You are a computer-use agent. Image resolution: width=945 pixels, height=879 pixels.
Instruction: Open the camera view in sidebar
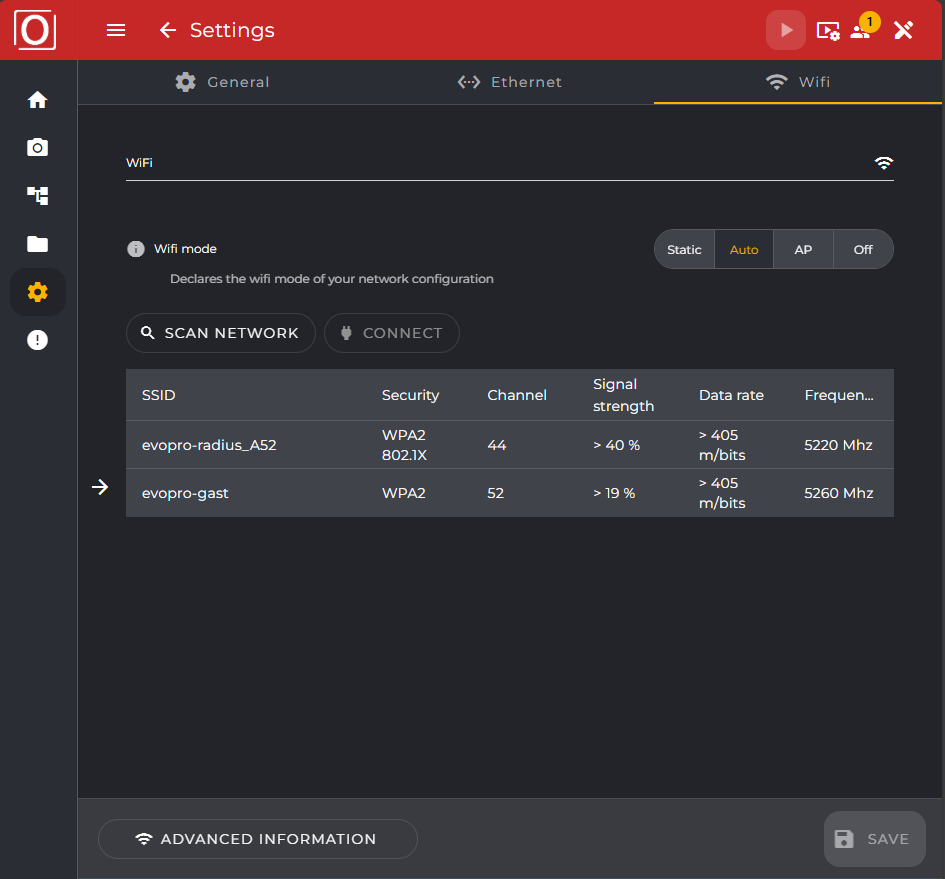[37, 147]
